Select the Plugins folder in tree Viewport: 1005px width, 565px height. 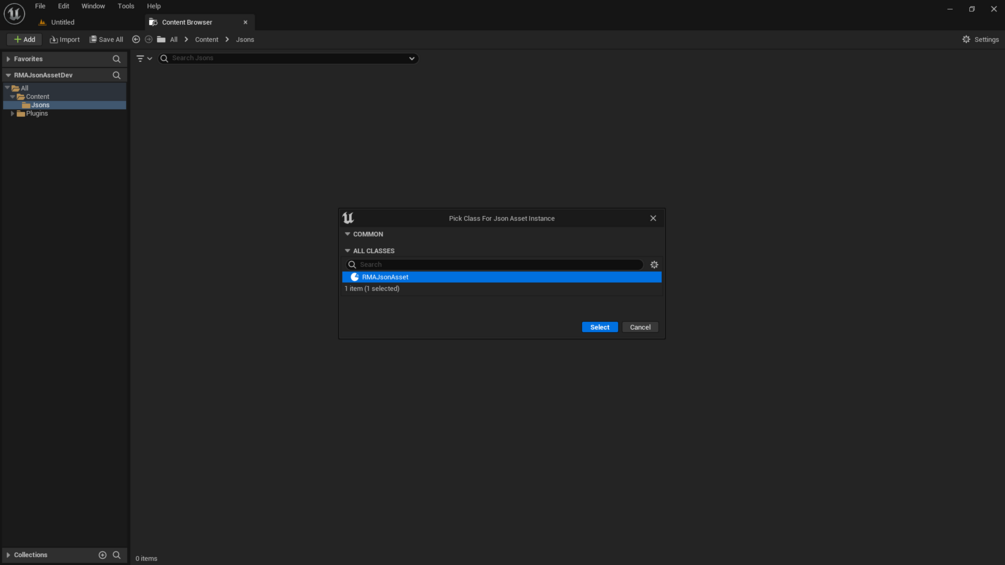pyautogui.click(x=37, y=113)
